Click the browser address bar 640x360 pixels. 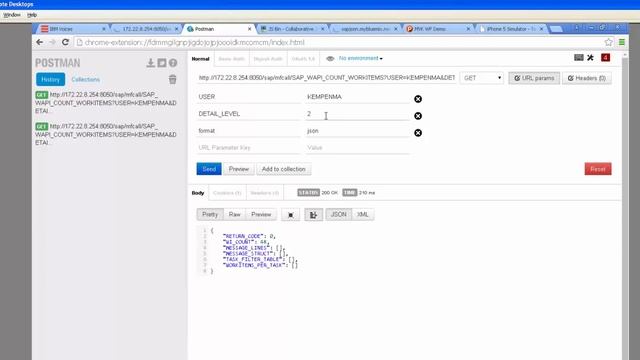[339, 42]
